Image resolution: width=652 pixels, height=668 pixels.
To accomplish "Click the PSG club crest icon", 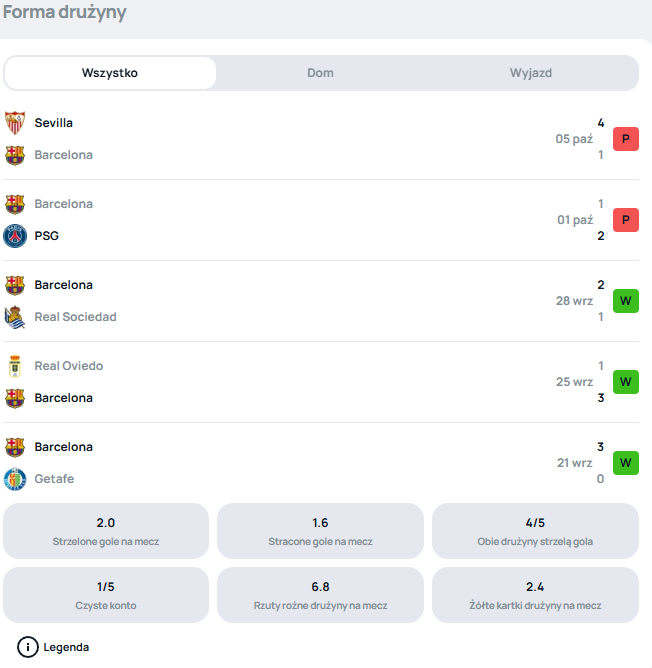I will (x=15, y=236).
